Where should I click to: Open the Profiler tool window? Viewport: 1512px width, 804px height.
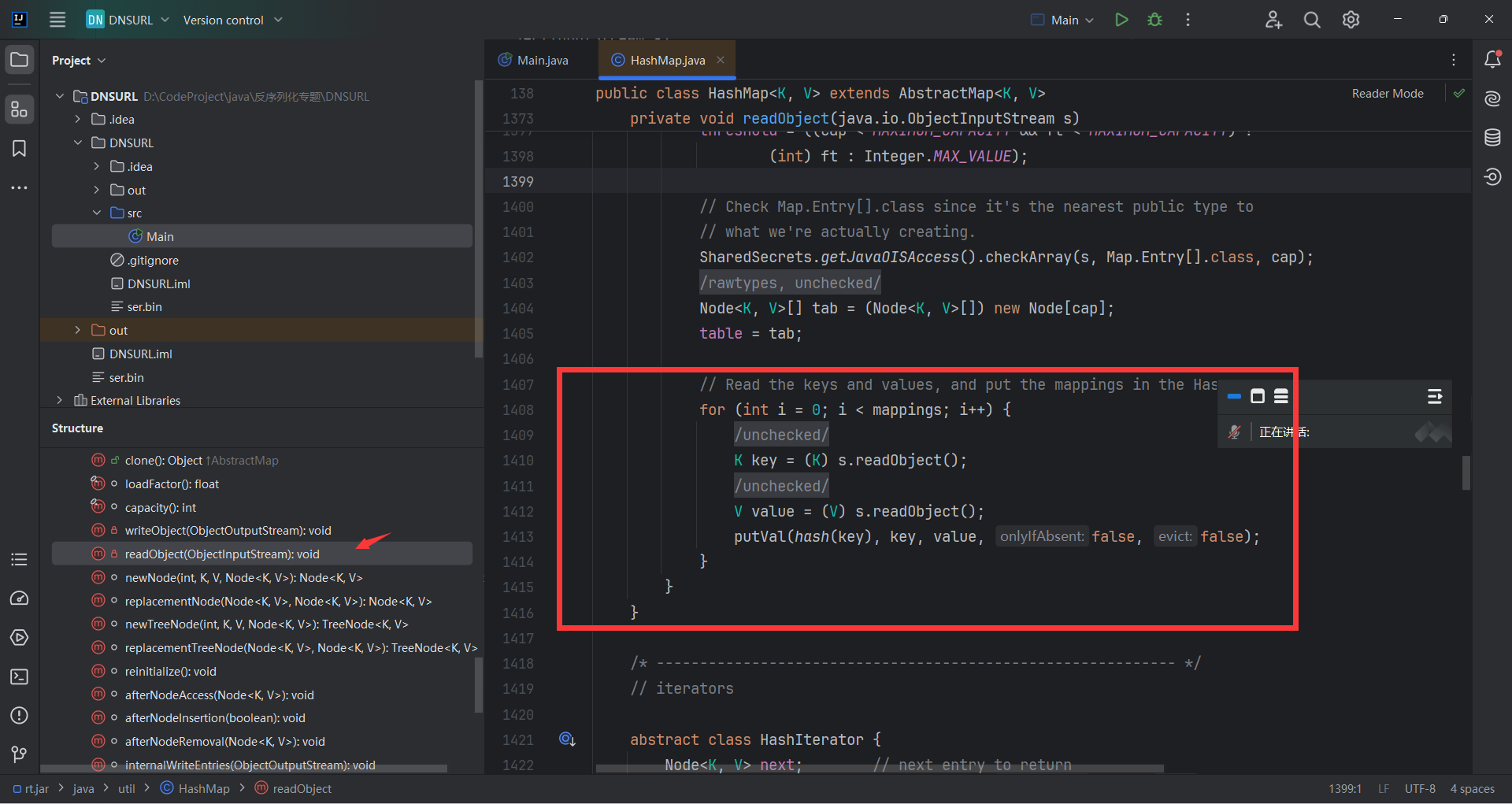click(20, 598)
